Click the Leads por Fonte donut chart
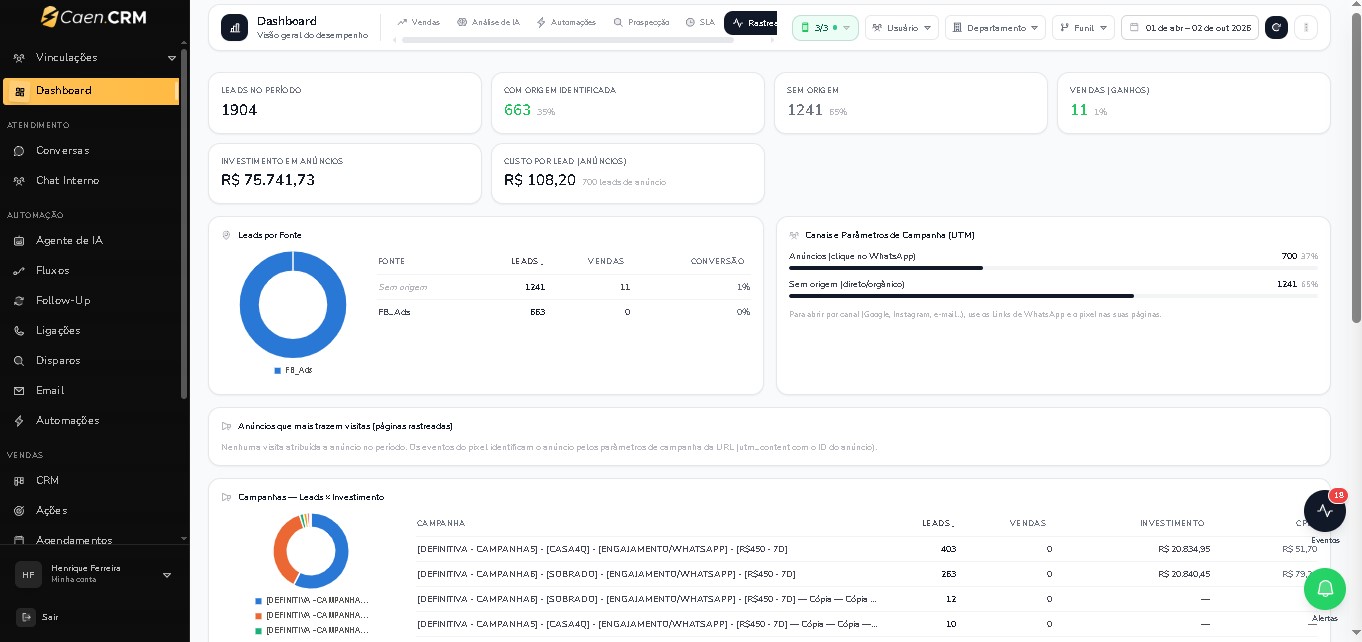The image size is (1362, 642). (293, 305)
